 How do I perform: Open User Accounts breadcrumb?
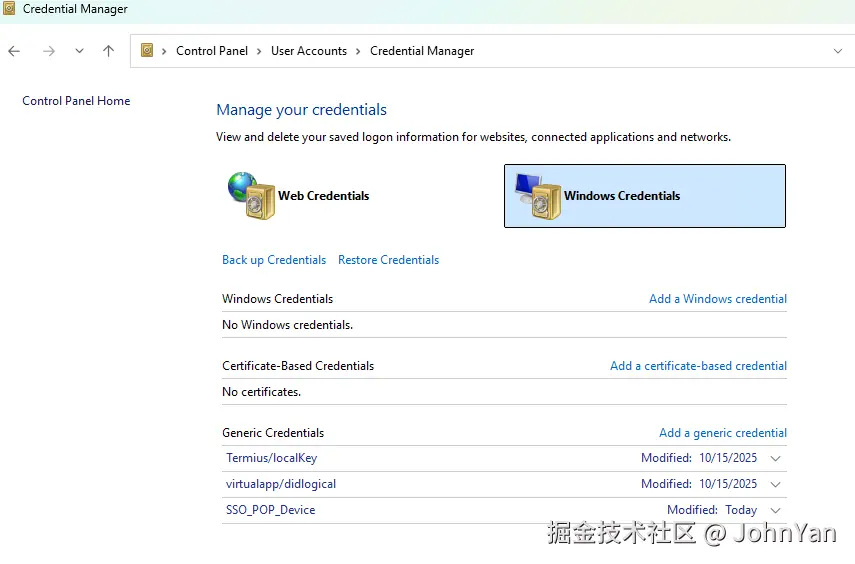pos(309,51)
